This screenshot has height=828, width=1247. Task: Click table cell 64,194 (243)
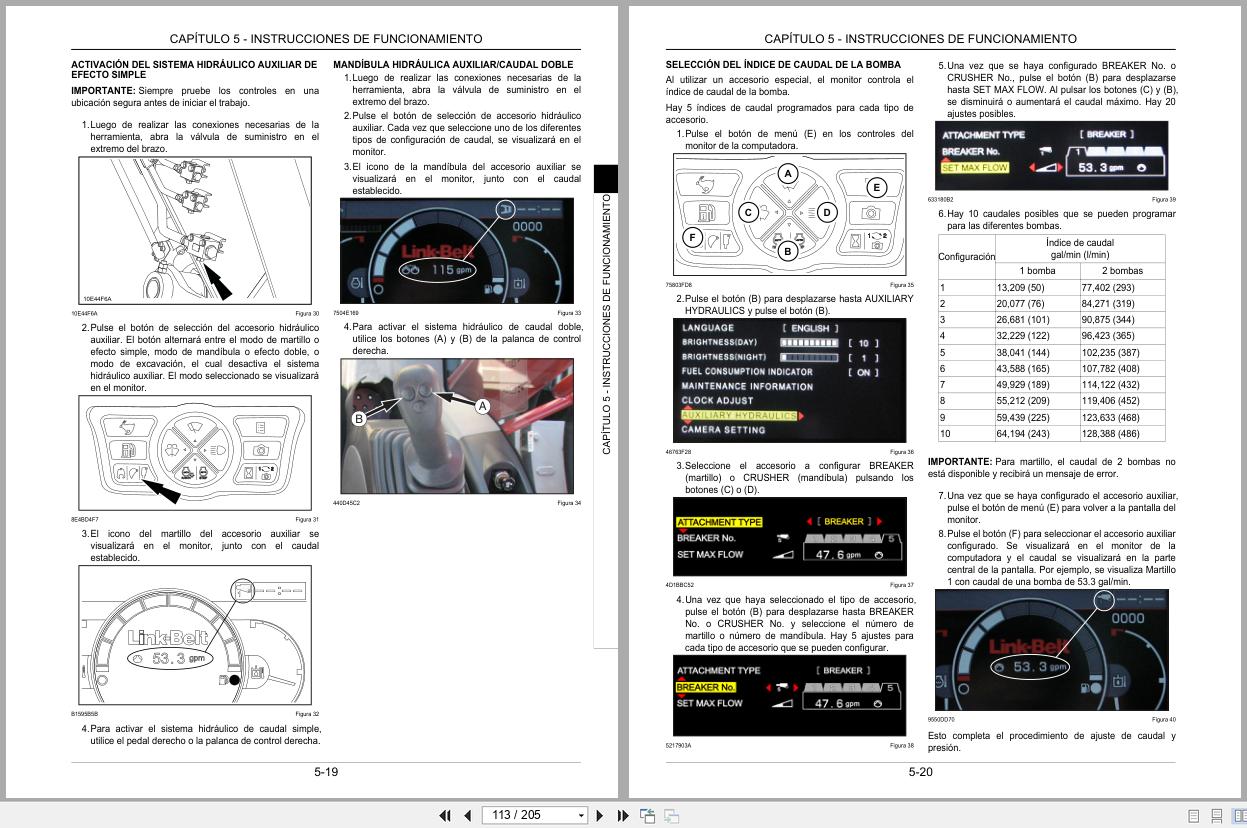1023,434
